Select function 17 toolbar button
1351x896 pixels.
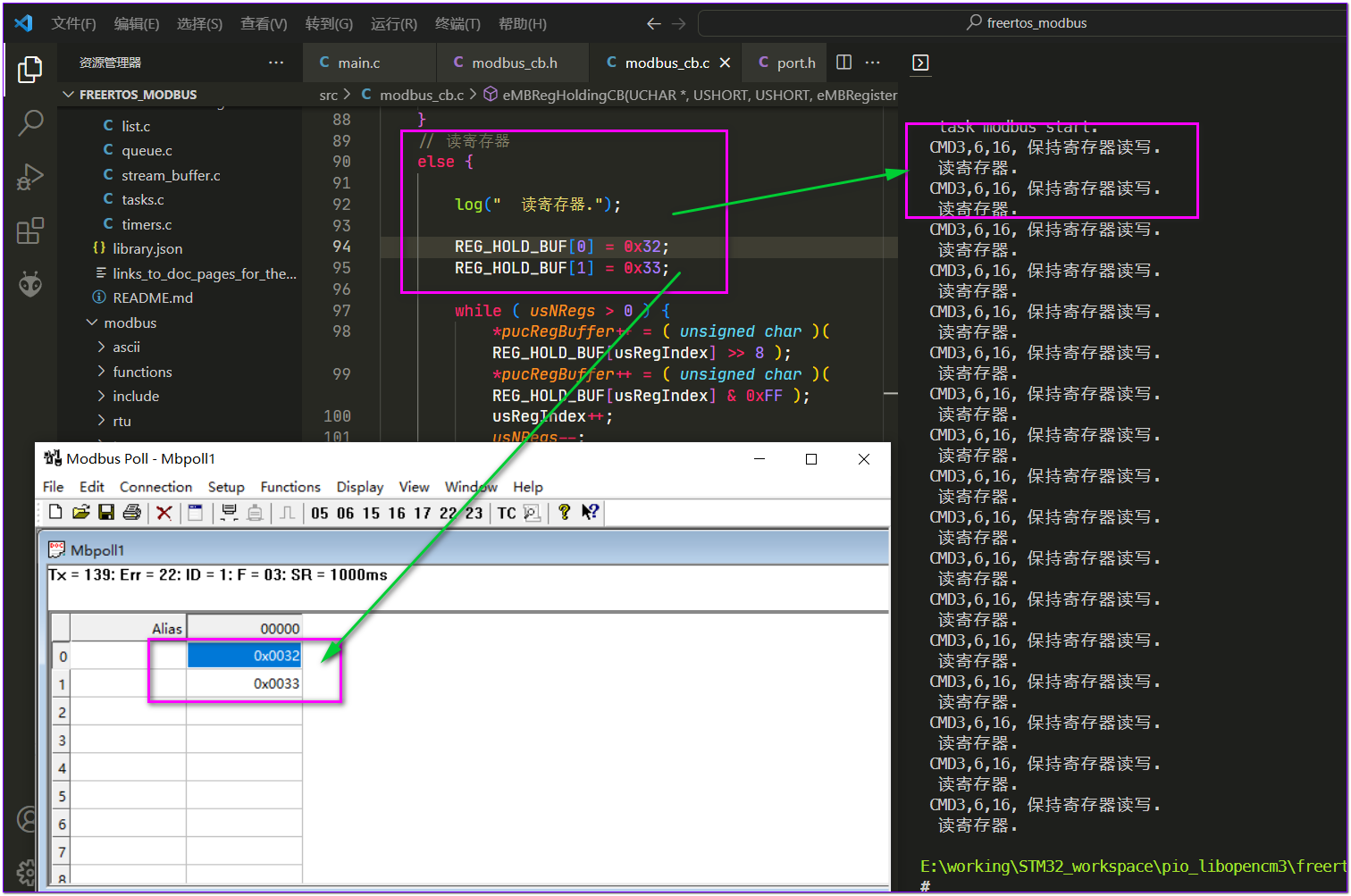(x=423, y=513)
